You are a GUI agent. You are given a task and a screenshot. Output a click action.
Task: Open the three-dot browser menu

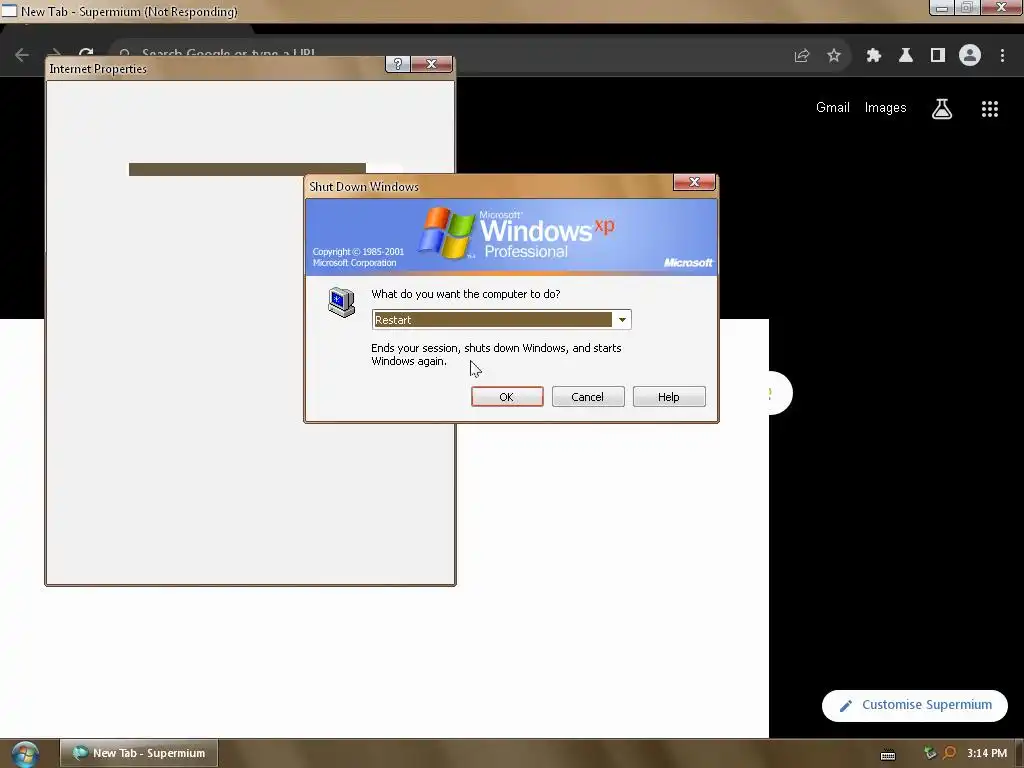pyautogui.click(x=1002, y=56)
